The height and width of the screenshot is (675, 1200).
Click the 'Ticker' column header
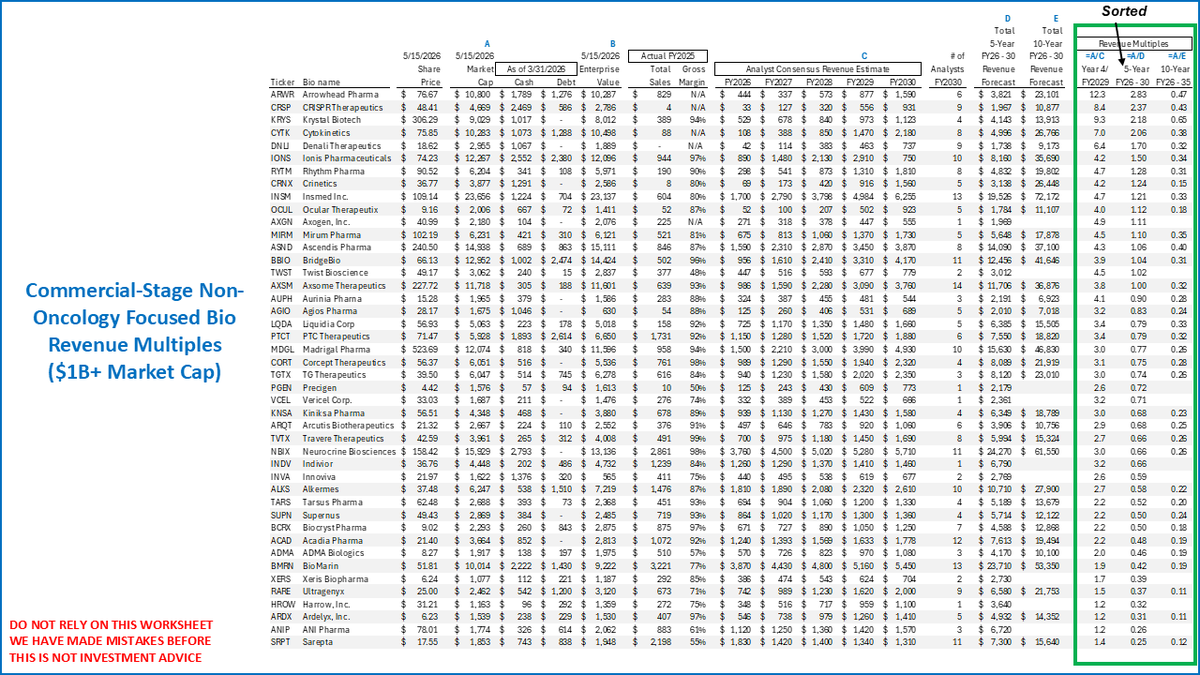tap(281, 81)
